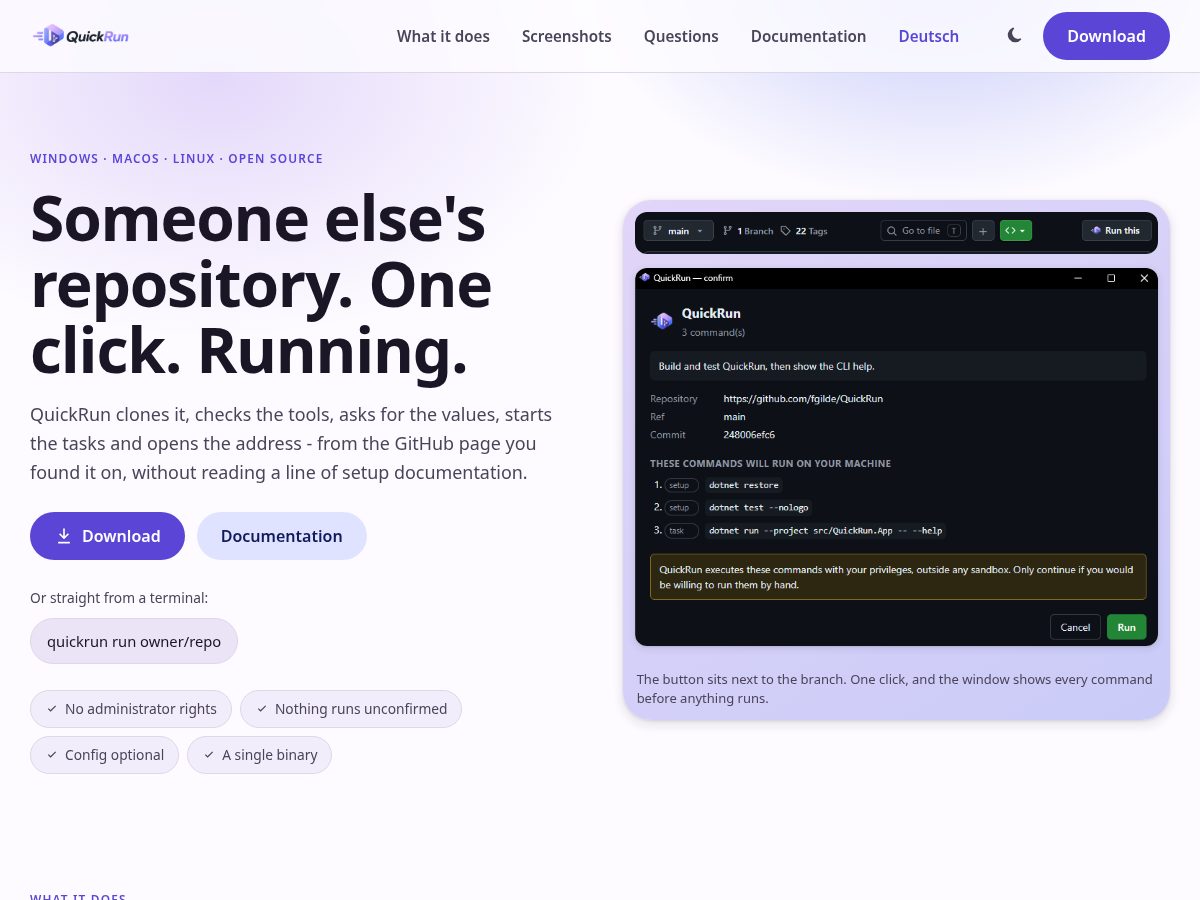Click the Go to file search field
Image resolution: width=1200 pixels, height=900 pixels.
coord(924,231)
